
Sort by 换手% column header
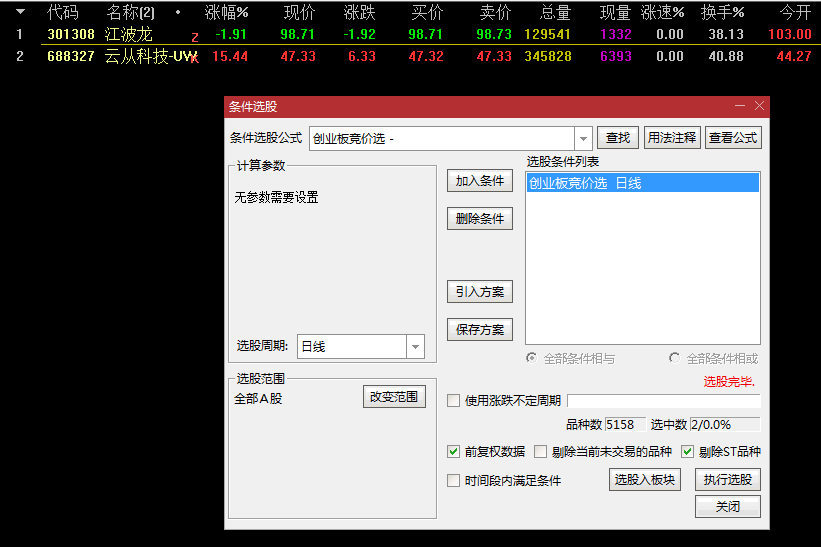pyautogui.click(x=723, y=12)
